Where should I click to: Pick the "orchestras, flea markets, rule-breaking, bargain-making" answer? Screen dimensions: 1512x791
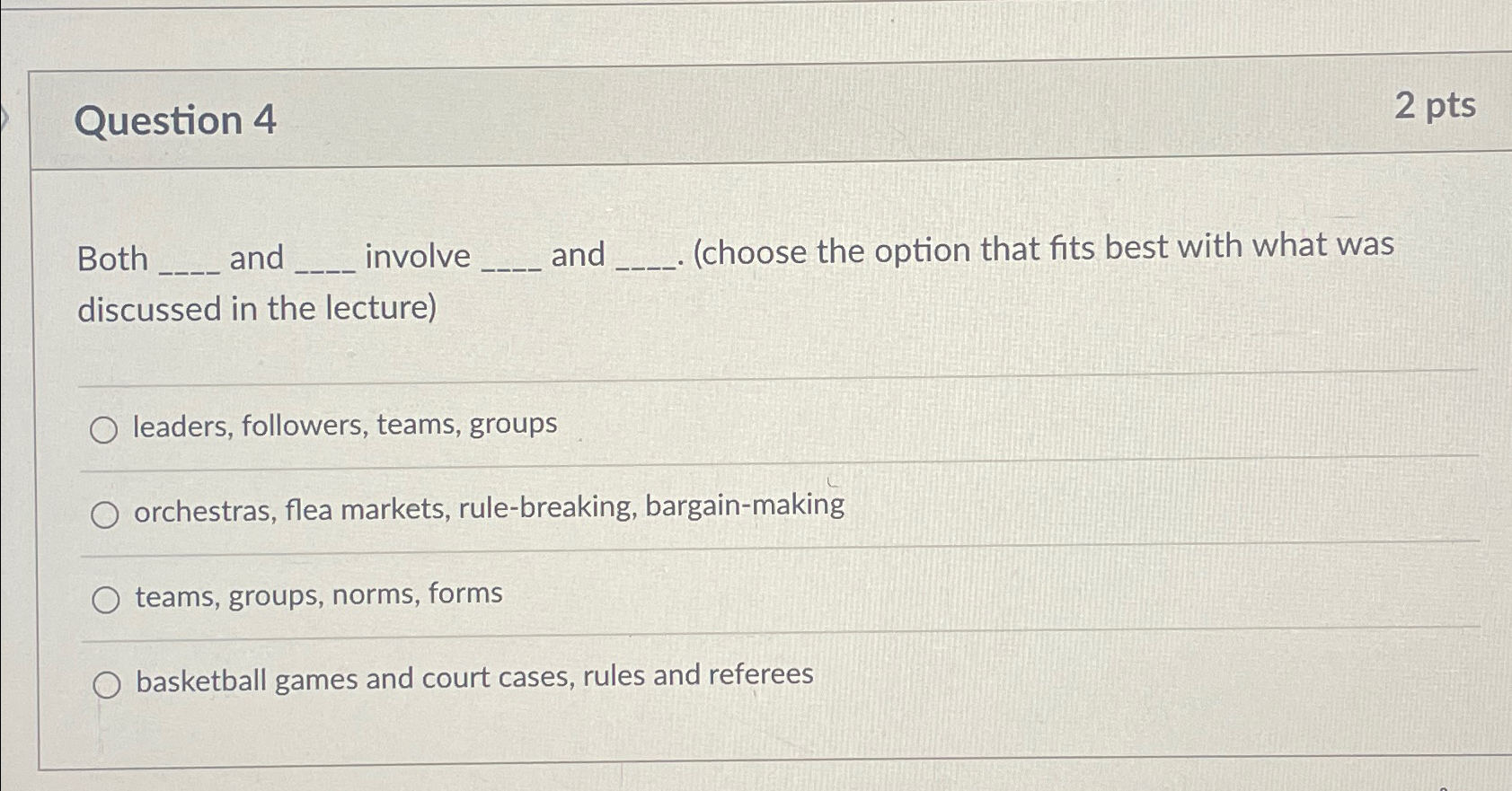pyautogui.click(x=107, y=513)
